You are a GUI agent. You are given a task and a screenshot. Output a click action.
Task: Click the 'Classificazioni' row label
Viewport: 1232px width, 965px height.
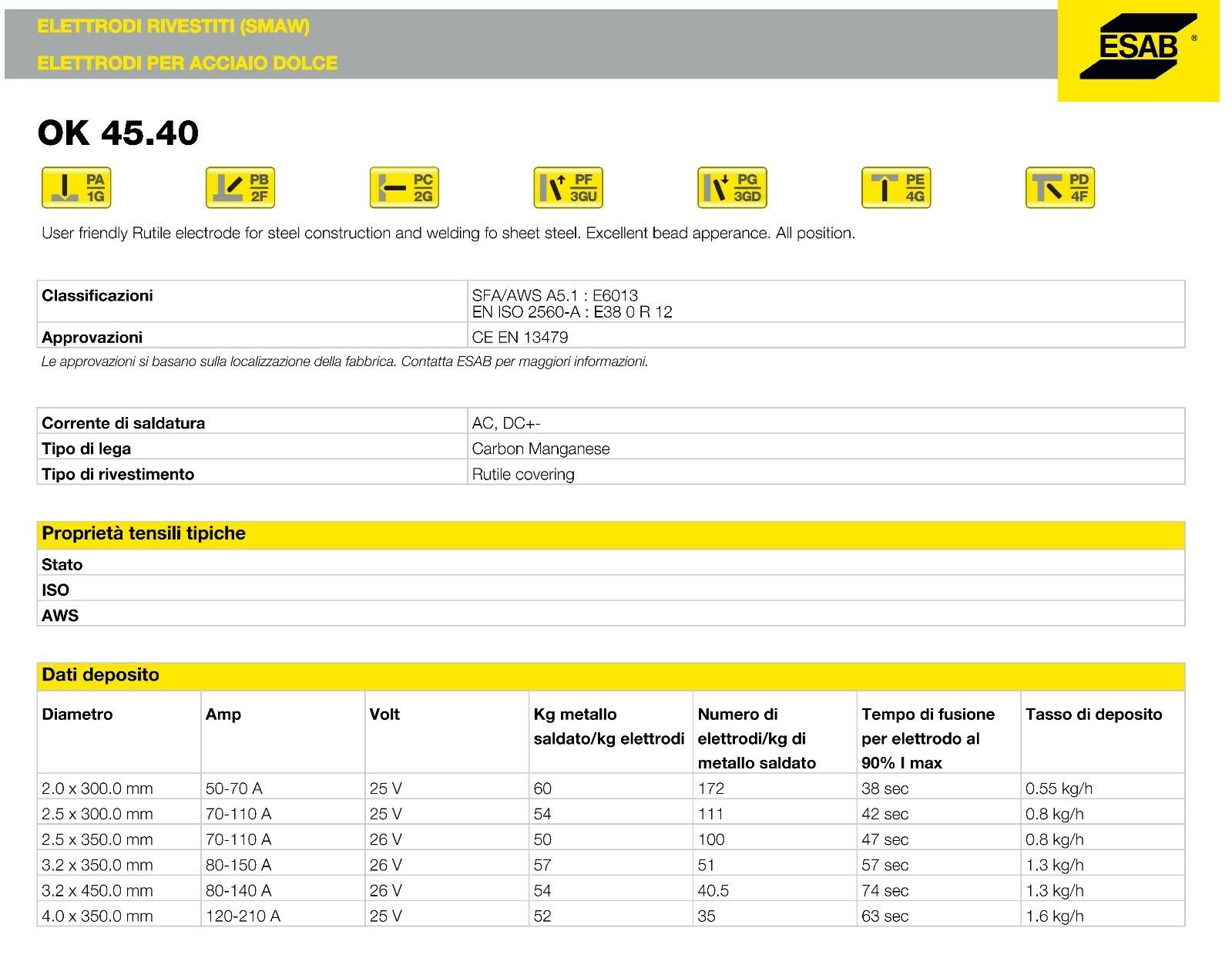(x=97, y=295)
